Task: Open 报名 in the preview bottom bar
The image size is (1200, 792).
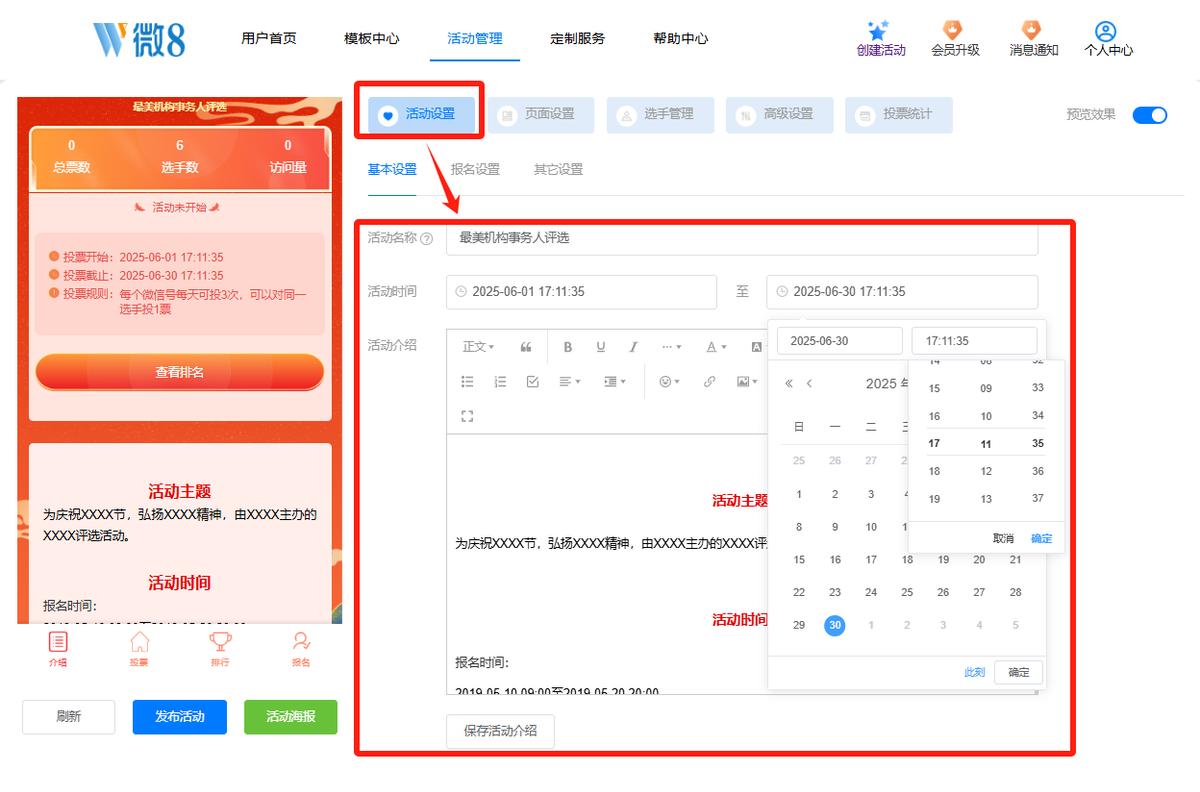Action: [x=301, y=649]
